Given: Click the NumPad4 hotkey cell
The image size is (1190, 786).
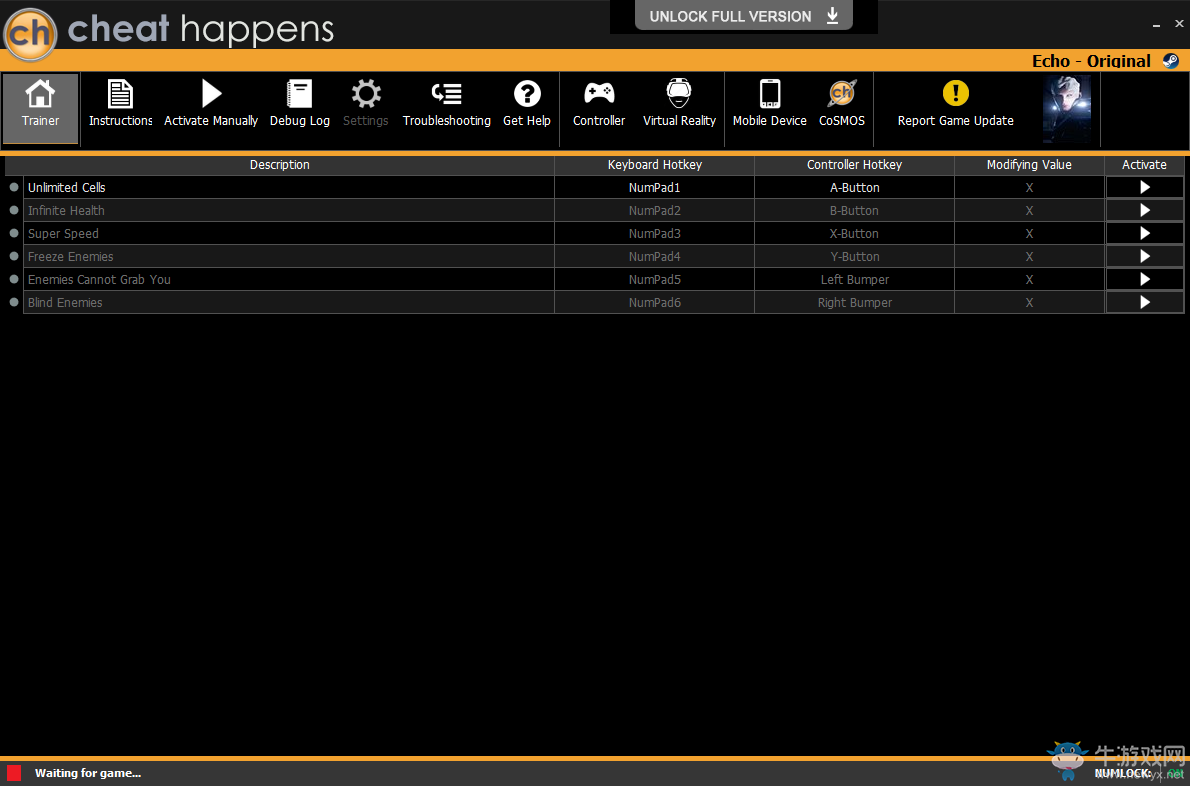Looking at the screenshot, I should [655, 256].
